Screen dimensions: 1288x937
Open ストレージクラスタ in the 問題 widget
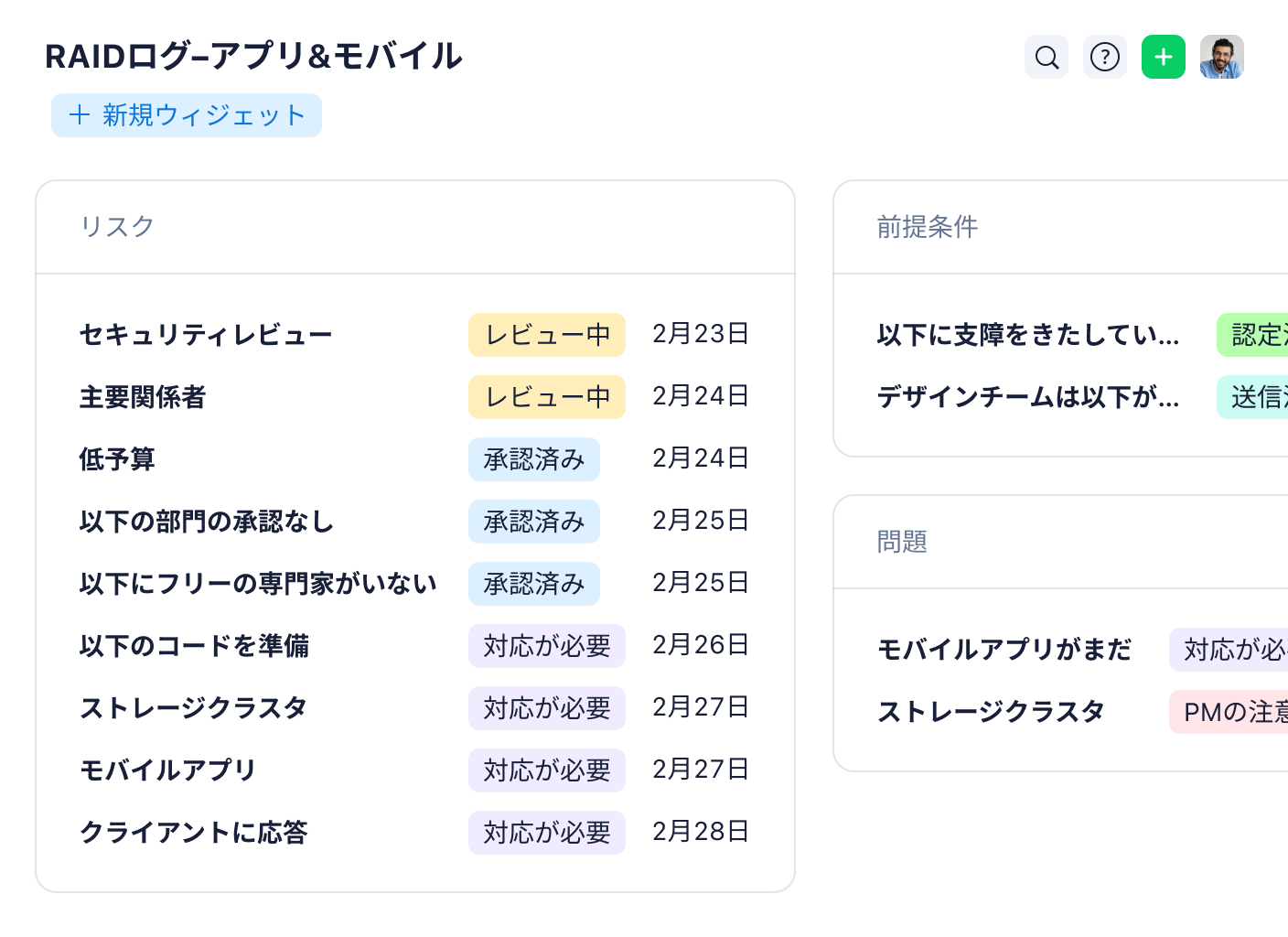coord(992,711)
